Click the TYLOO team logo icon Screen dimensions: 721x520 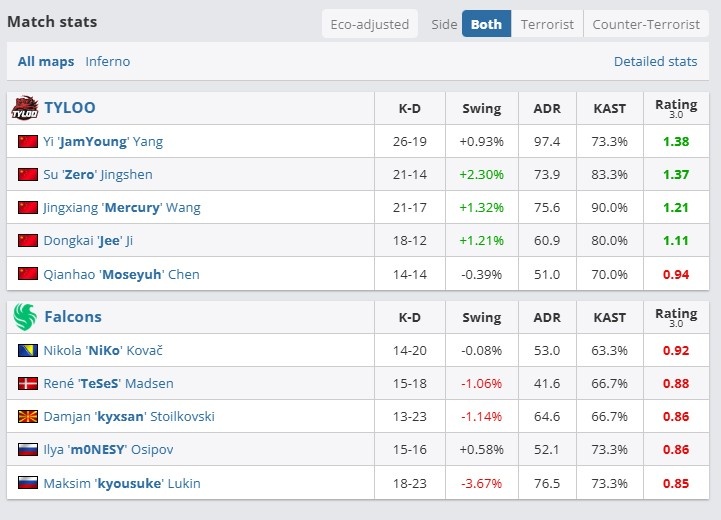pos(24,108)
